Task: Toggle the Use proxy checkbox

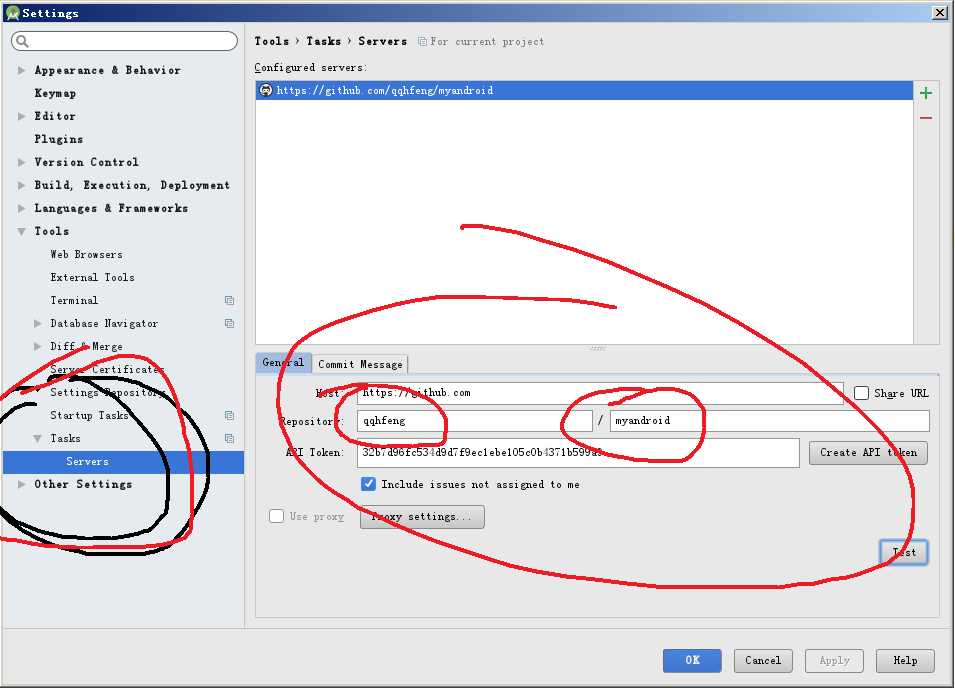Action: click(277, 516)
